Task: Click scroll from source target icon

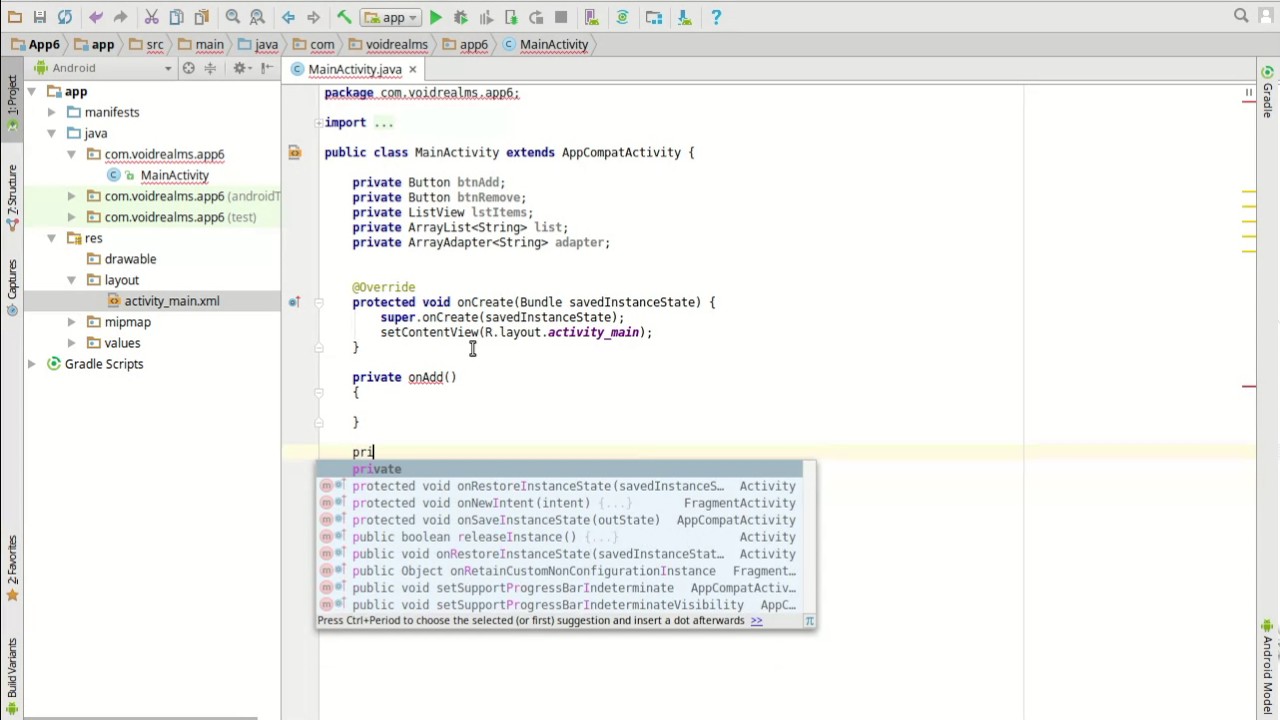Action: 188,68
